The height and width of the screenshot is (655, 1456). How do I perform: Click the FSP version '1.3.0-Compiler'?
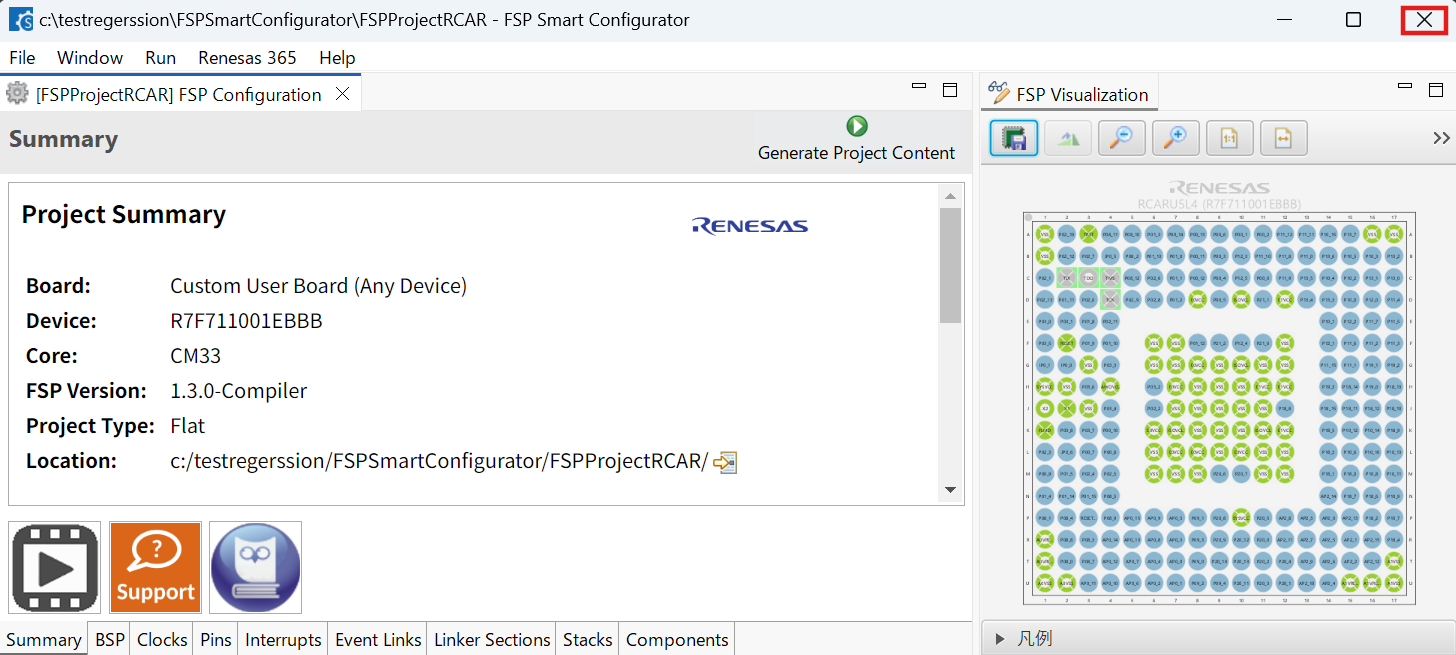pos(239,391)
